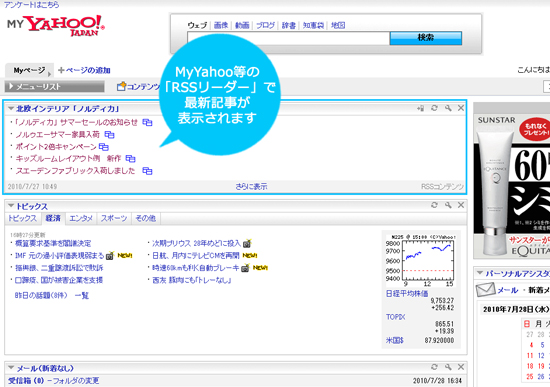The width and height of the screenshot is (550, 387).
Task: Click the 検索 search button
Action: 425,38
